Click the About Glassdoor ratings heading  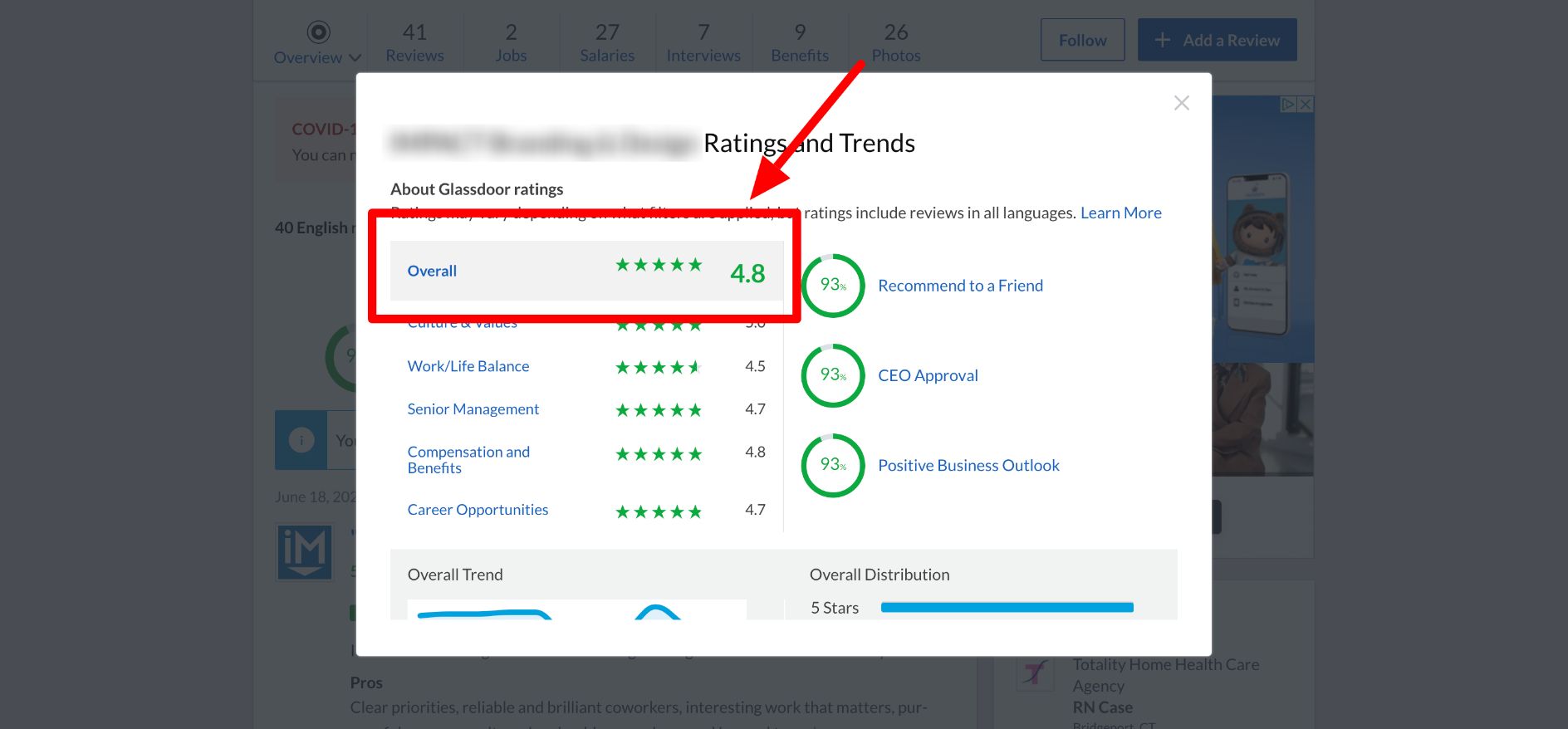(x=477, y=189)
